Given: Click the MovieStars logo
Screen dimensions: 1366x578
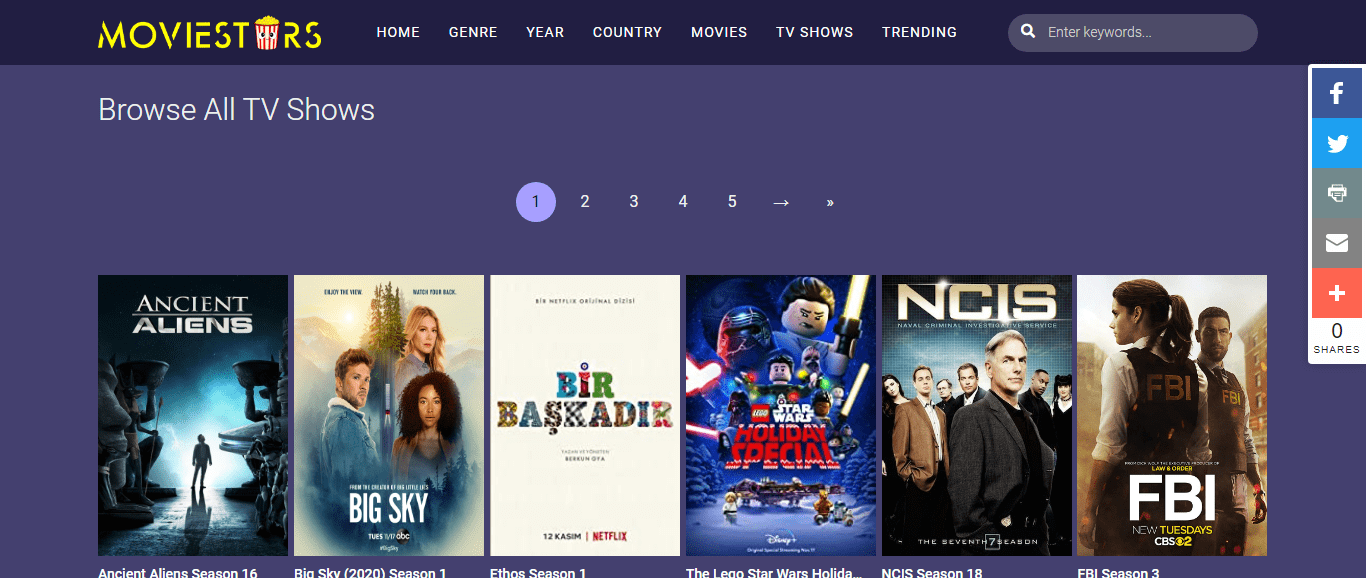Looking at the screenshot, I should [210, 33].
